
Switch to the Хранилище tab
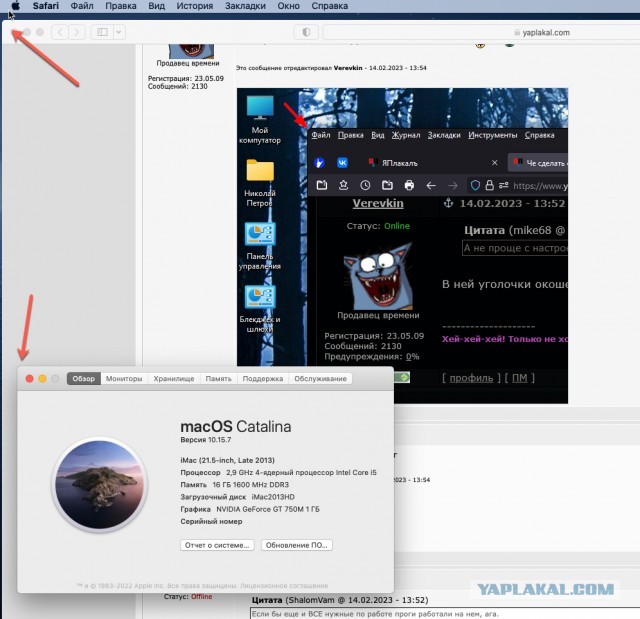click(174, 379)
